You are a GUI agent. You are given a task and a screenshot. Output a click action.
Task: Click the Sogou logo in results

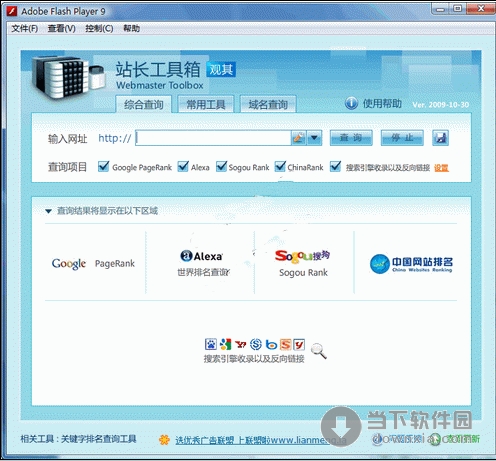click(x=302, y=256)
